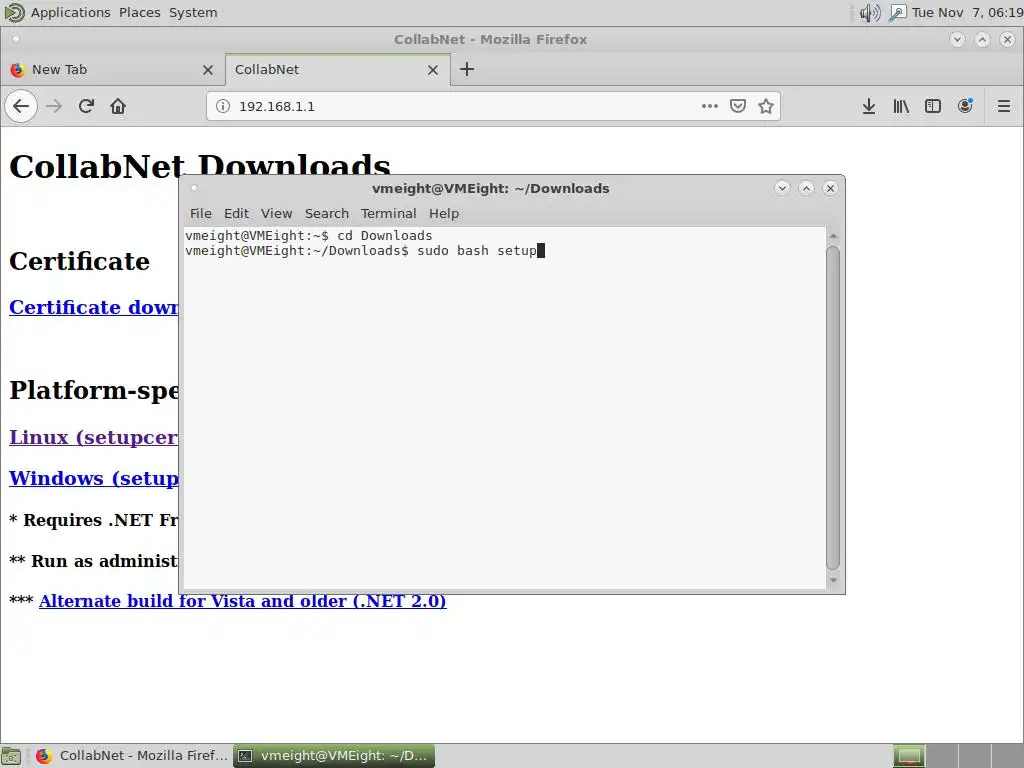
Task: Open the Library icon in Firefox toolbar
Action: click(901, 106)
